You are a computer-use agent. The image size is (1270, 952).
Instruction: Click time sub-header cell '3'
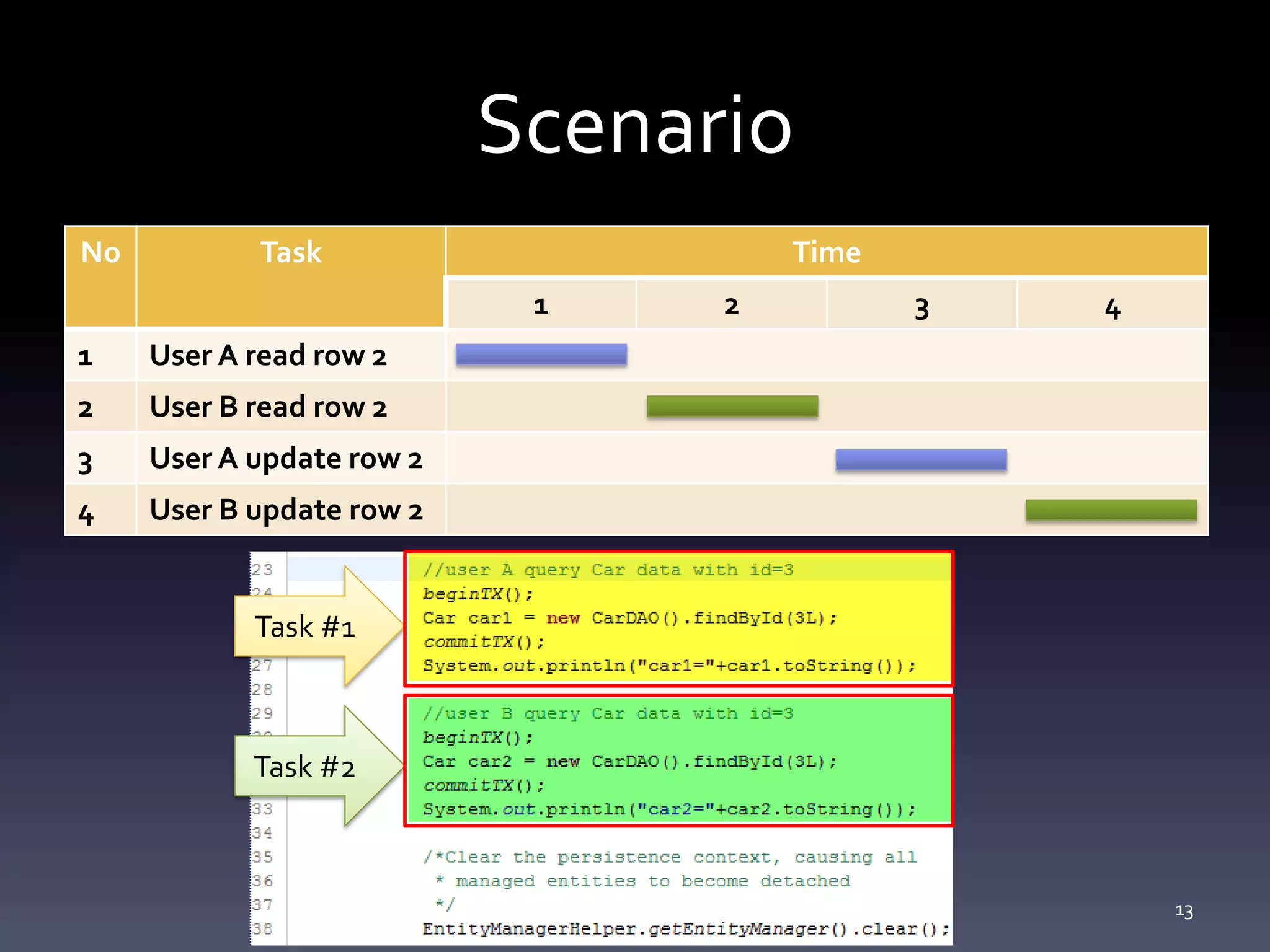(922, 304)
